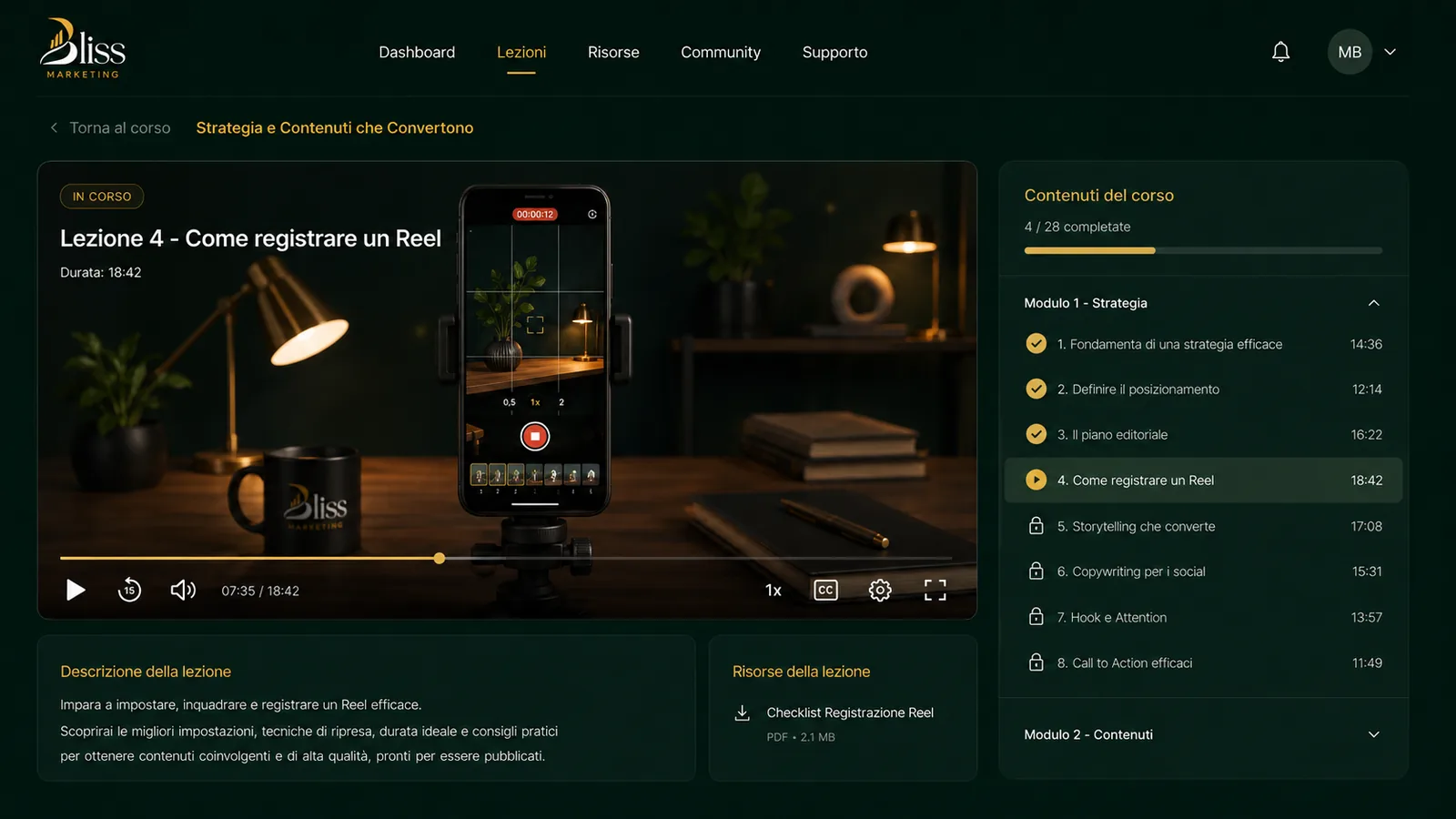Open the video settings gear
The image size is (1456, 819).
point(880,591)
